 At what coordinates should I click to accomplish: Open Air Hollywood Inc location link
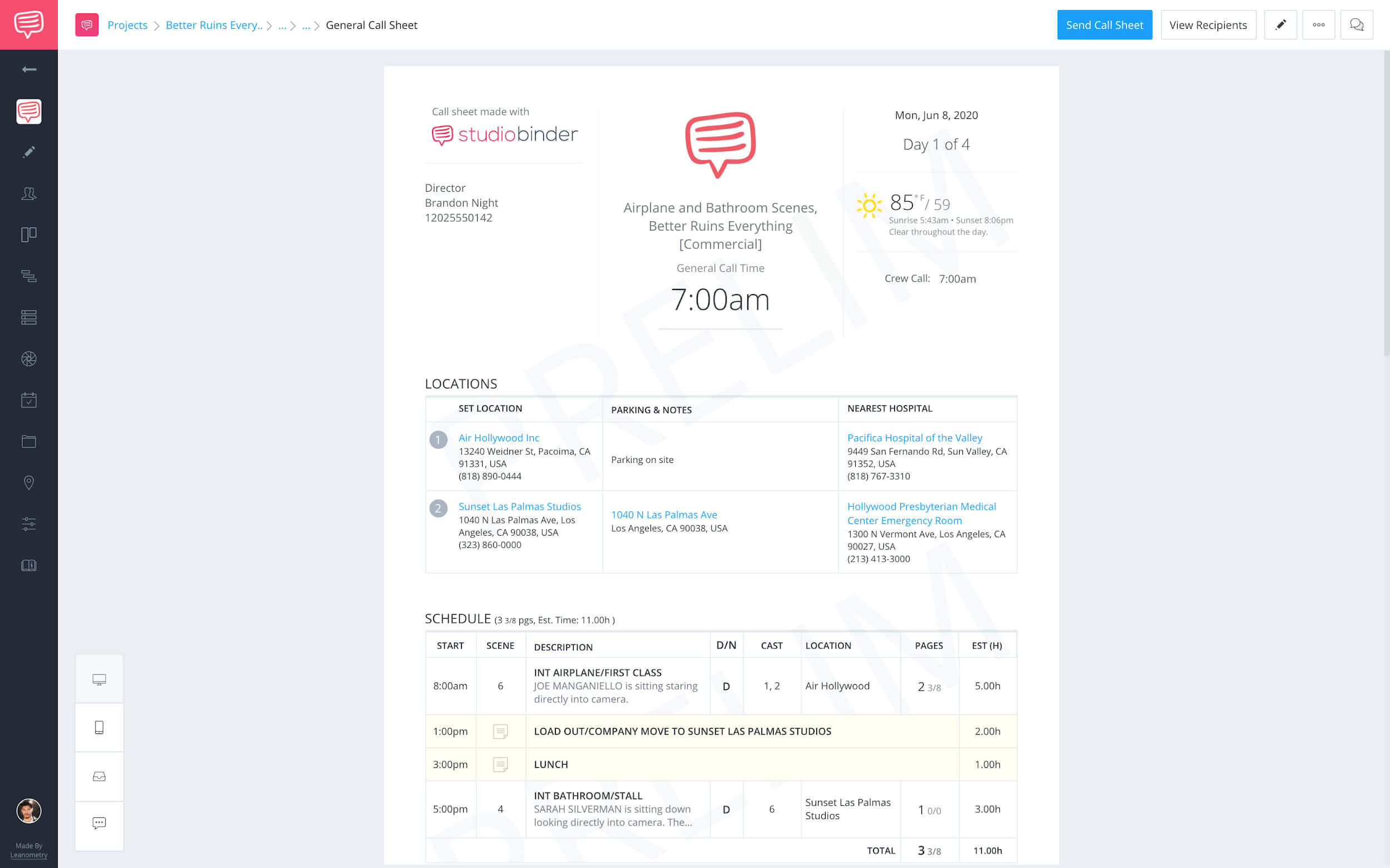click(x=499, y=437)
